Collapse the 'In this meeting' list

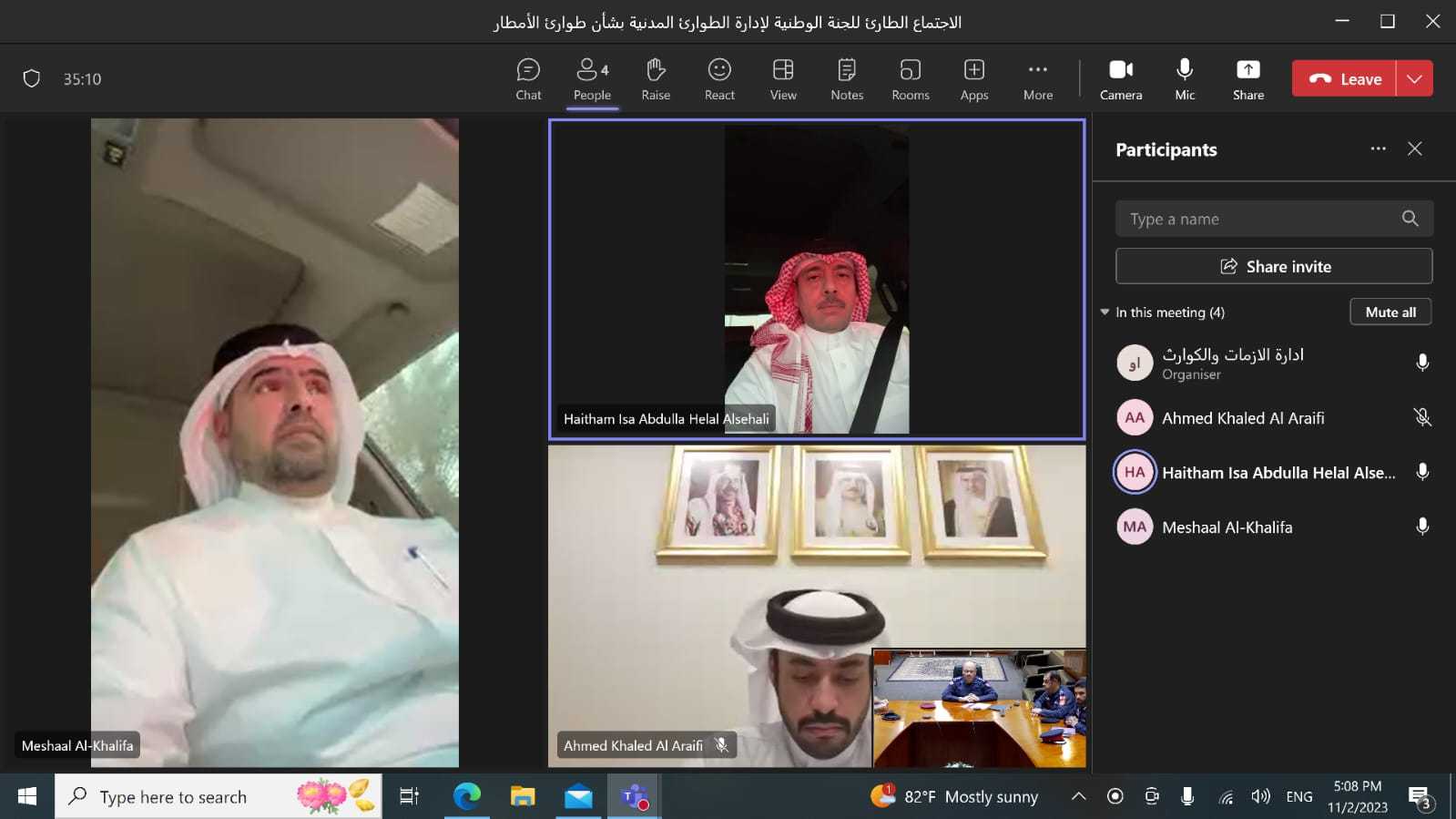pyautogui.click(x=1105, y=312)
